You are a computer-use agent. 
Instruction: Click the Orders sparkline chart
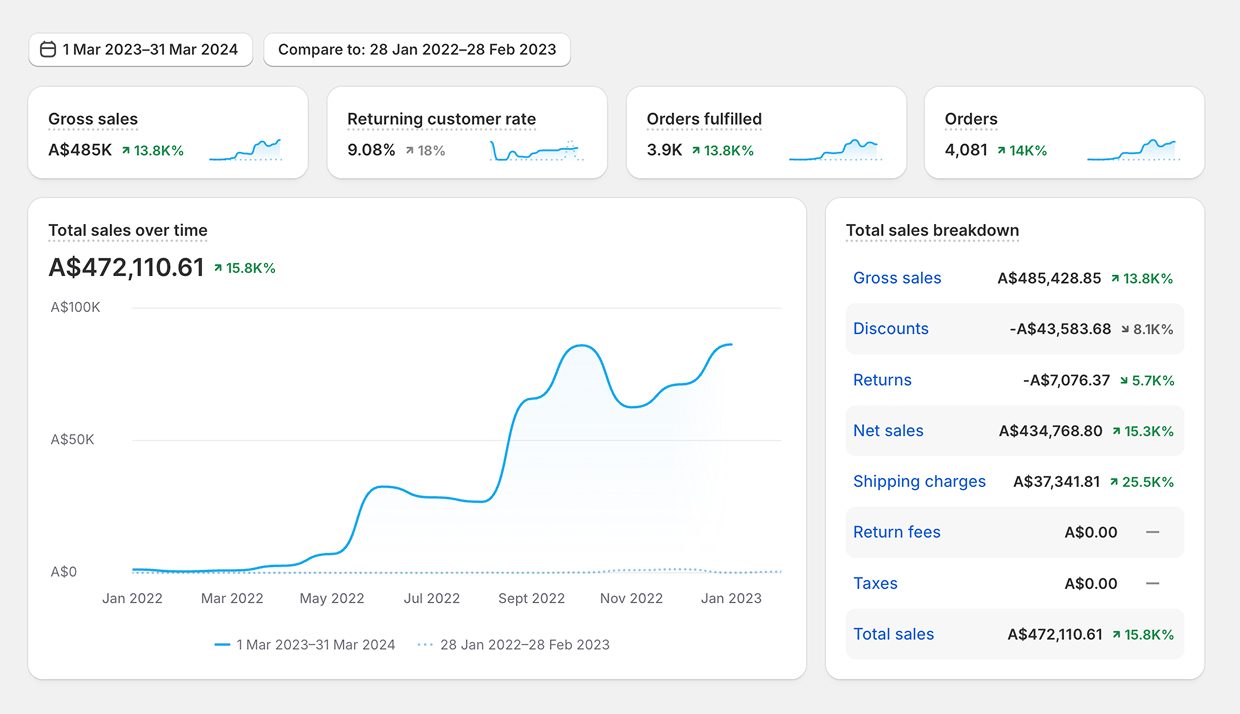[x=1131, y=150]
